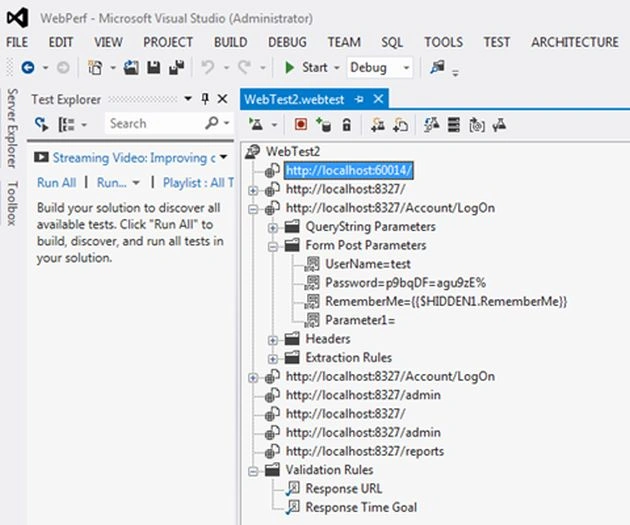The height and width of the screenshot is (525, 630).
Task: Open the TEST menu
Action: [x=496, y=42]
